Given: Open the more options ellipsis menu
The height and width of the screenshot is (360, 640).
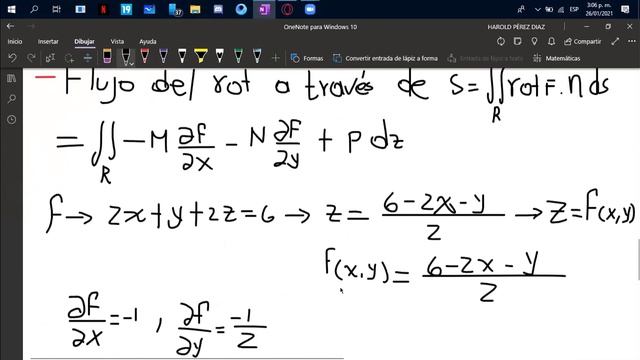Looking at the screenshot, I should [x=631, y=41].
